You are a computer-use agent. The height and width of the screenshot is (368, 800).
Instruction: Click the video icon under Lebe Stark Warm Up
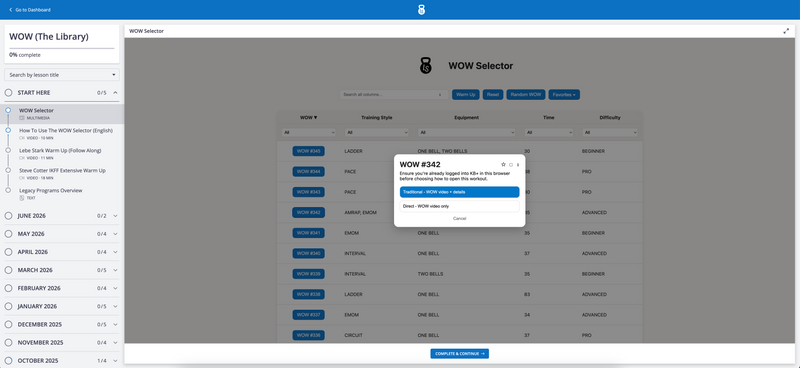22,158
